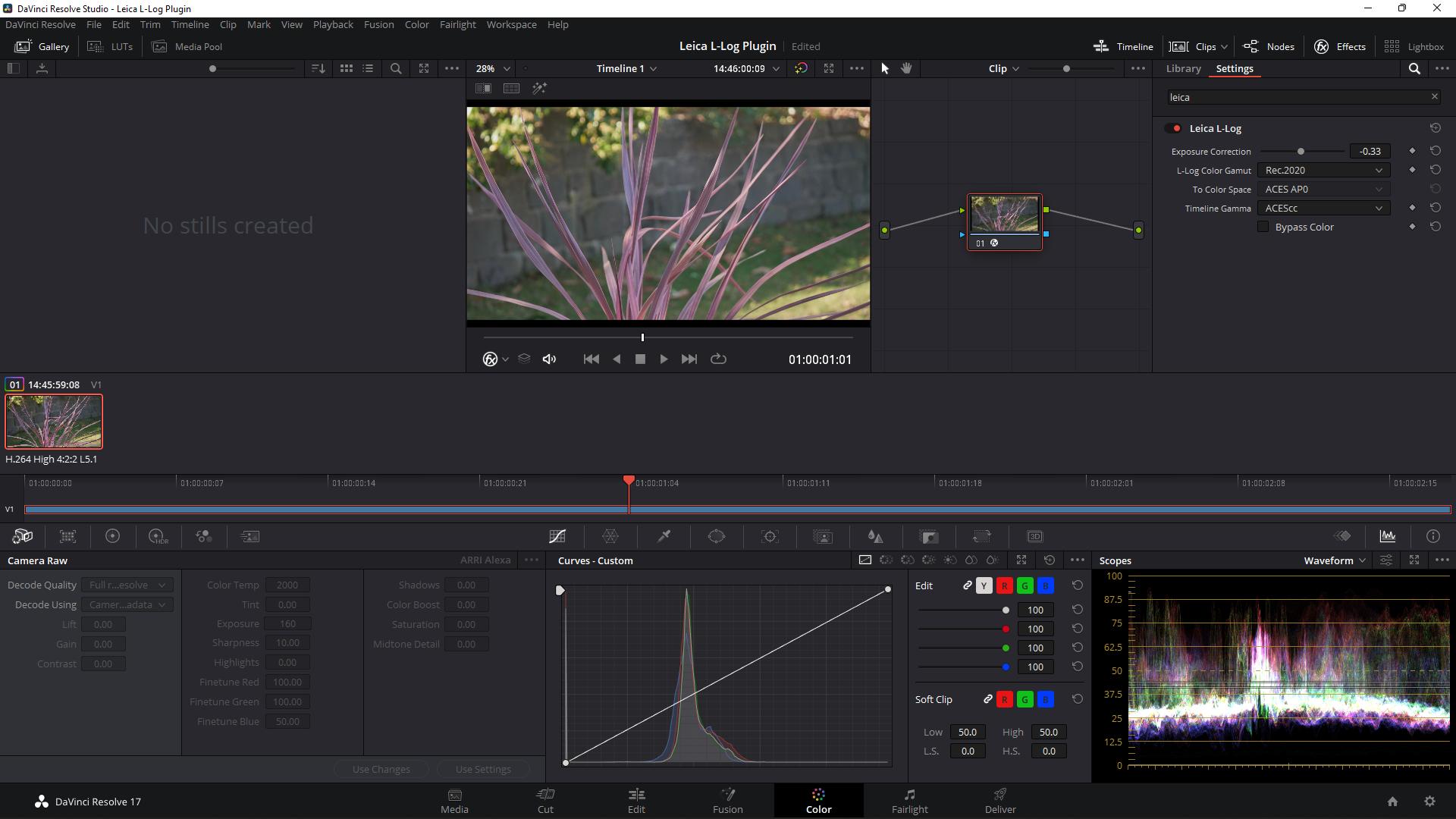The image size is (1456, 819).
Task: Open the Color Wheels palette icon
Action: (x=112, y=536)
